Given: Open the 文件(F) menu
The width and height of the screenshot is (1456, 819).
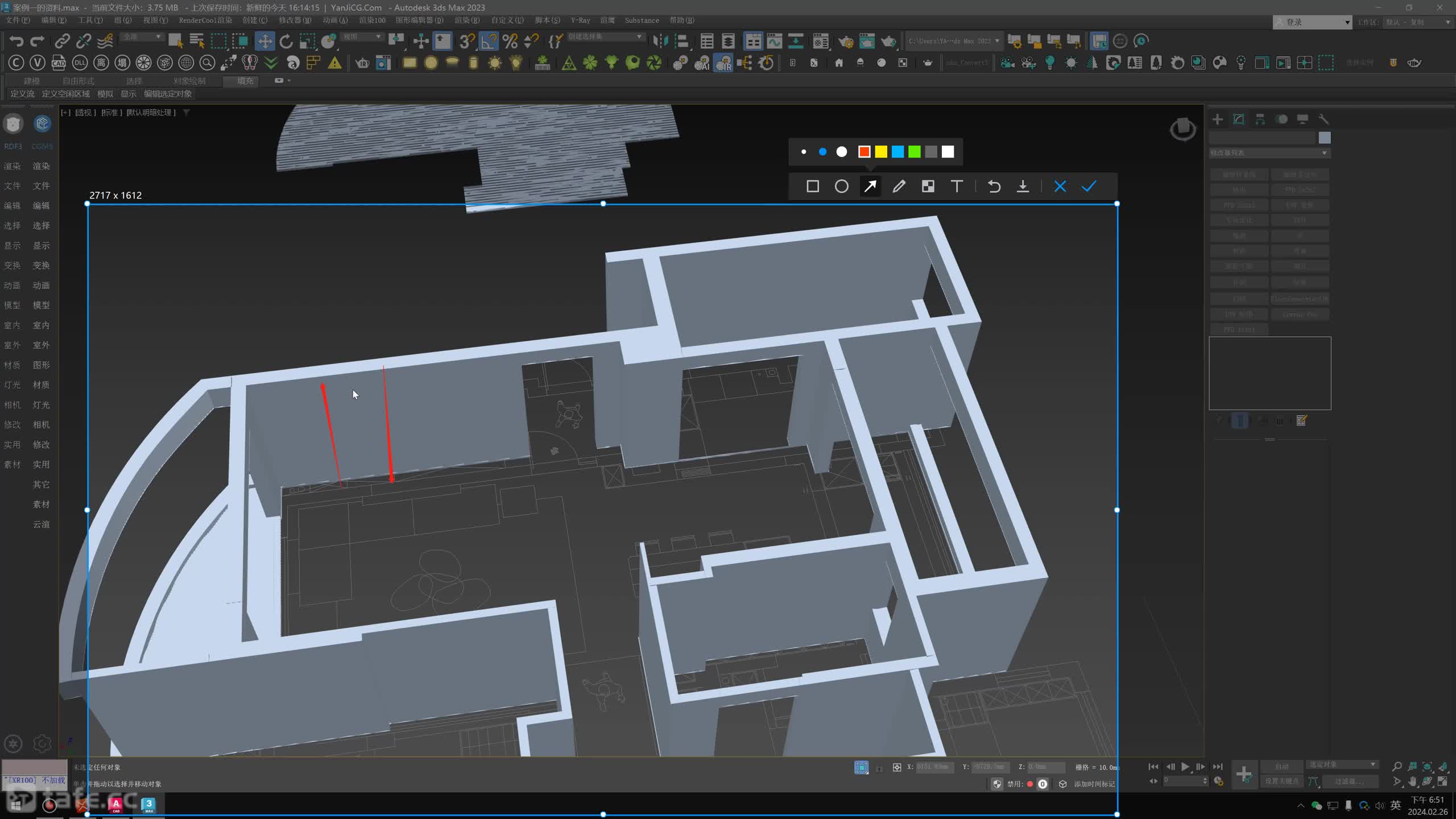Looking at the screenshot, I should coord(18,20).
